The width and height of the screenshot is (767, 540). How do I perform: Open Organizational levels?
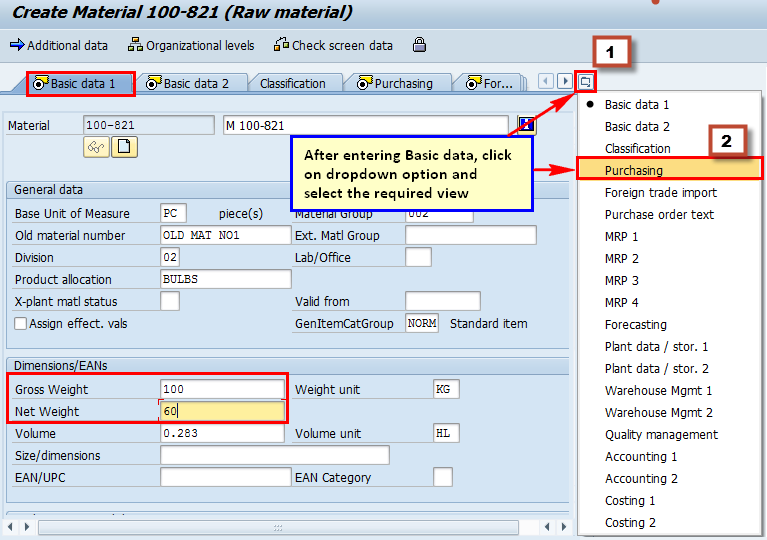(191, 45)
